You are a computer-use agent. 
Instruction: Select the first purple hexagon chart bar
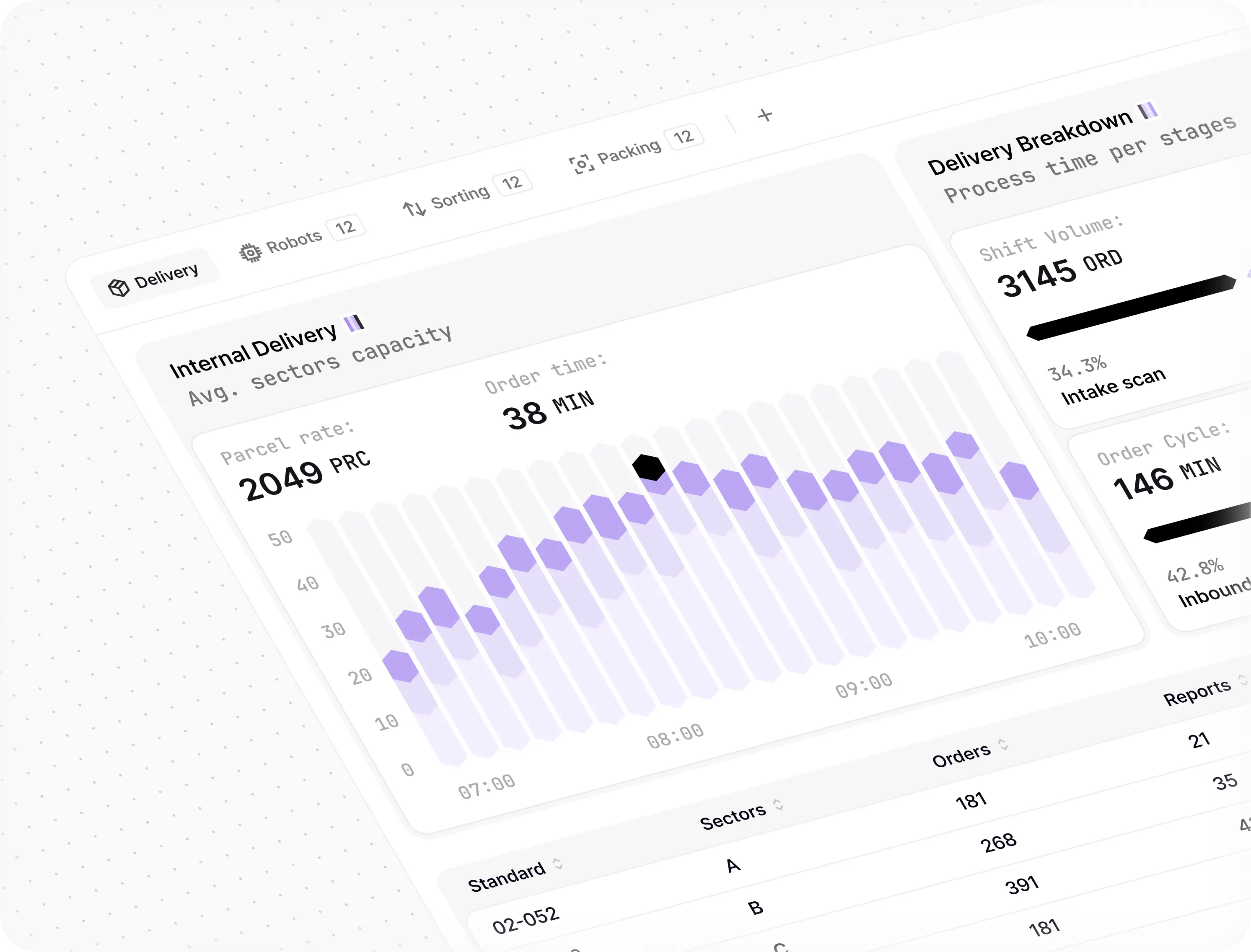pyautogui.click(x=400, y=666)
